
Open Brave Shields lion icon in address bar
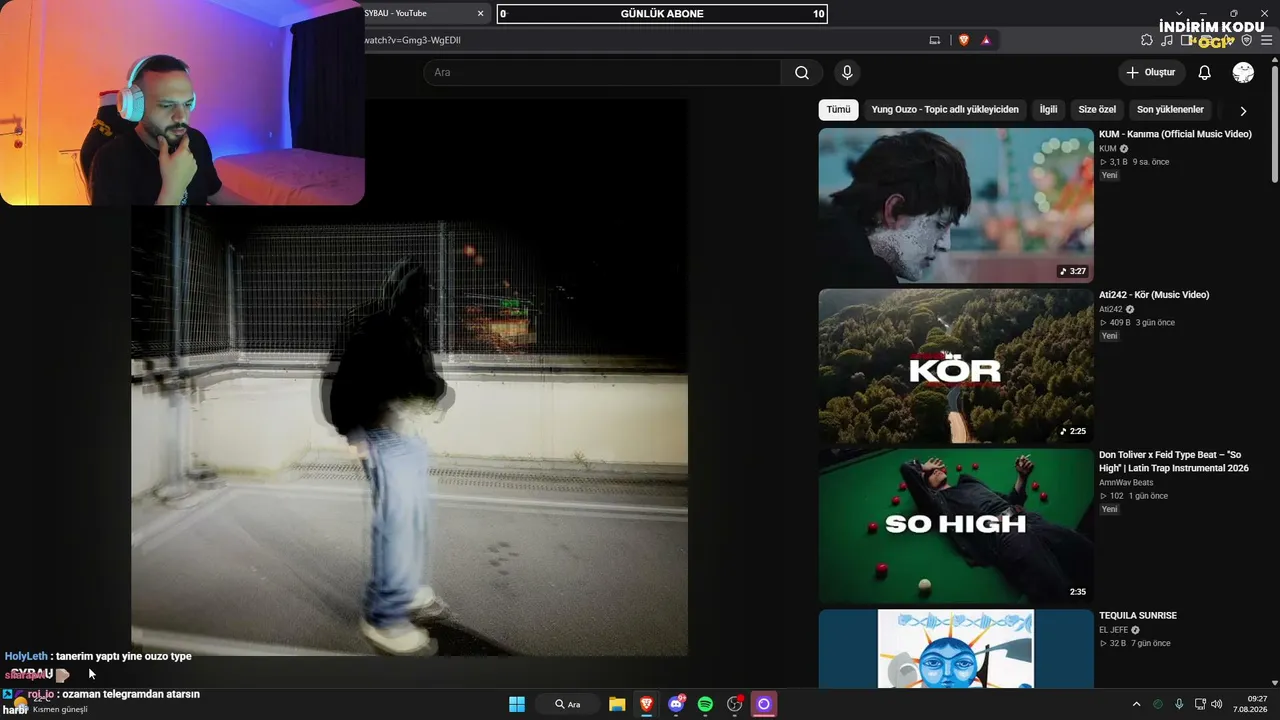point(964,40)
